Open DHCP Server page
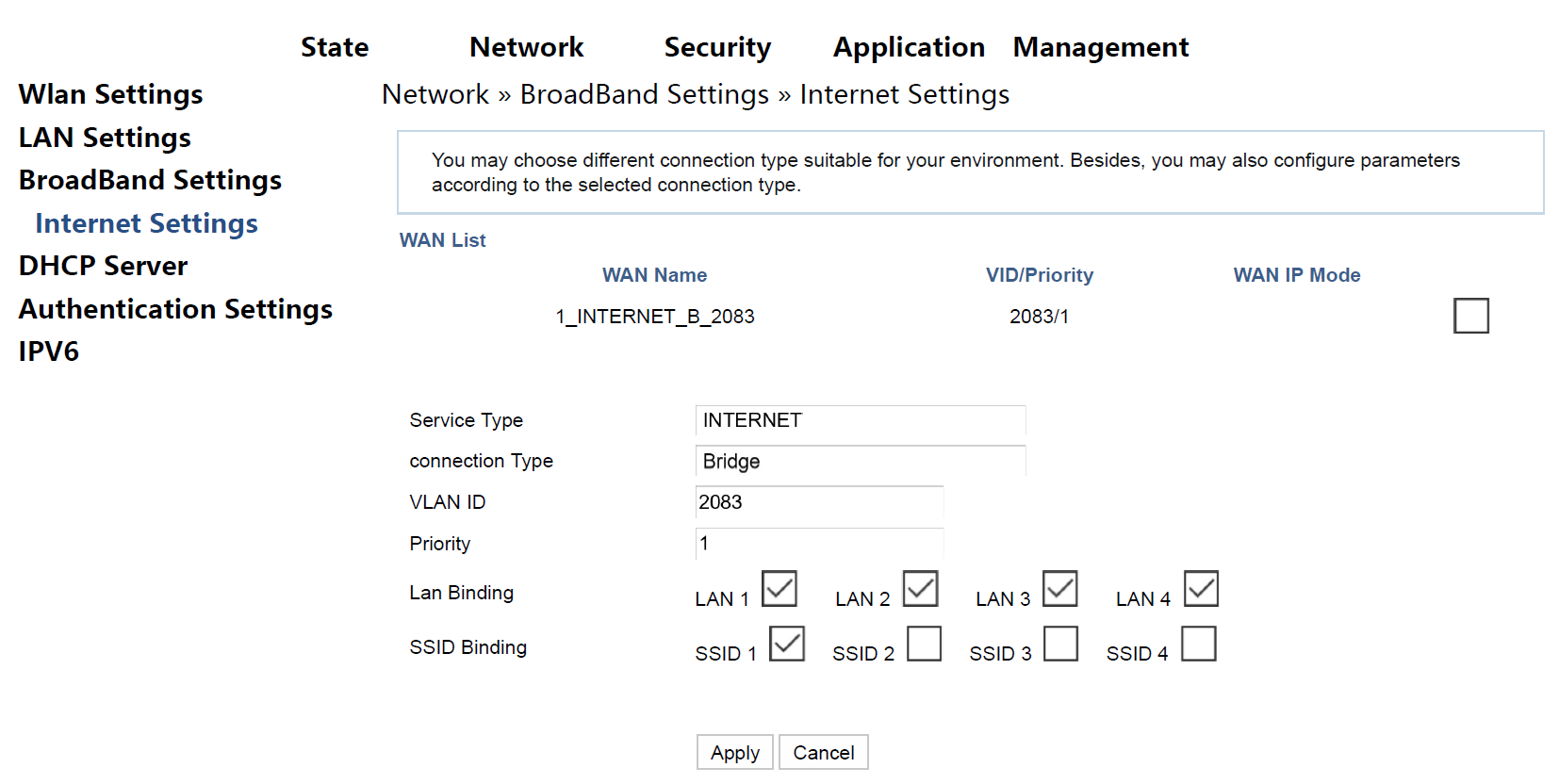 point(103,266)
